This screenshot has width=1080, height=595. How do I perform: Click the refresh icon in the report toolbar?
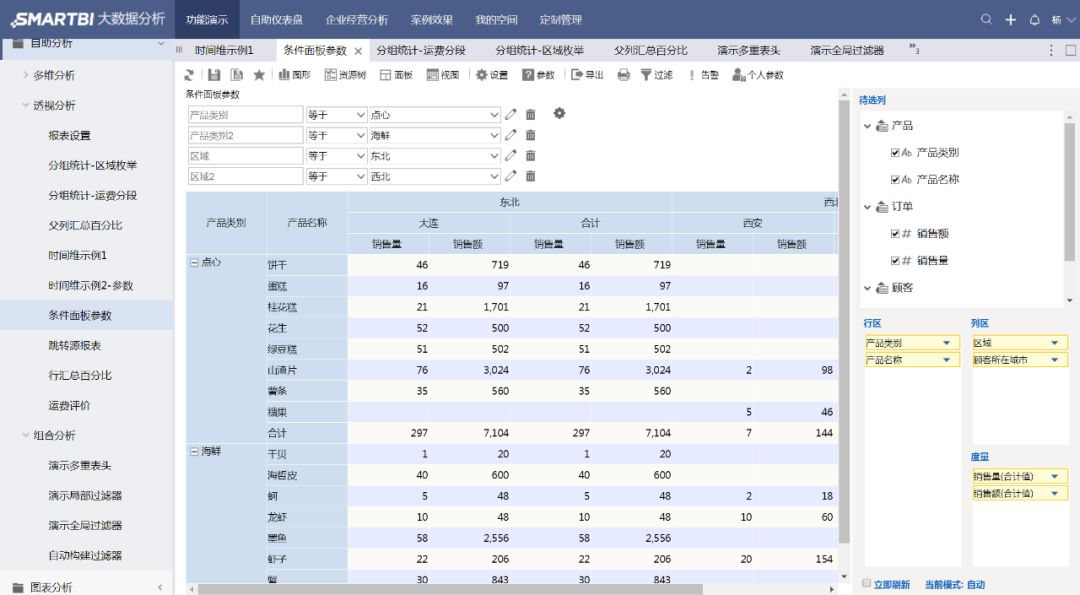[189, 75]
